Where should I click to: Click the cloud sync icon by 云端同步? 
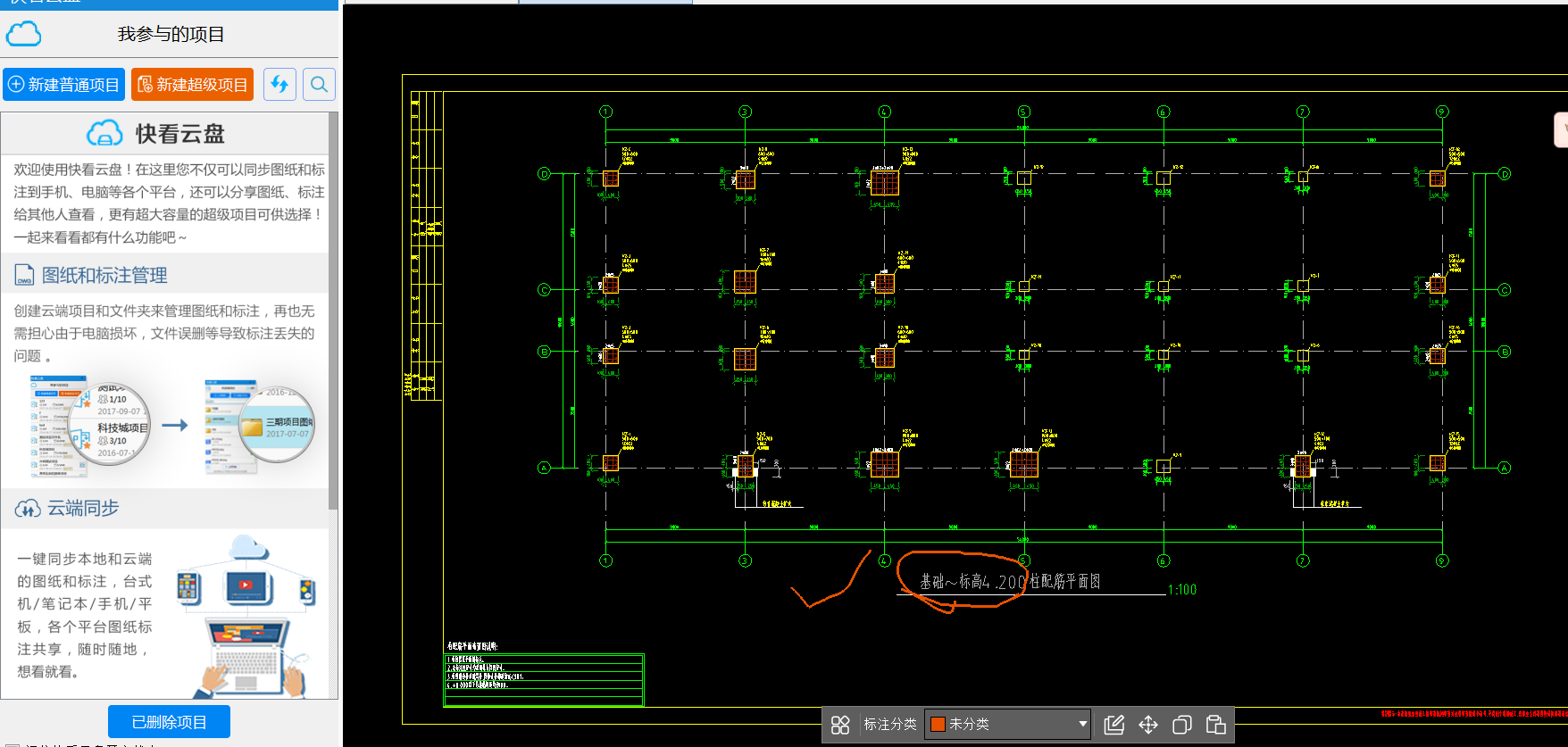point(27,509)
